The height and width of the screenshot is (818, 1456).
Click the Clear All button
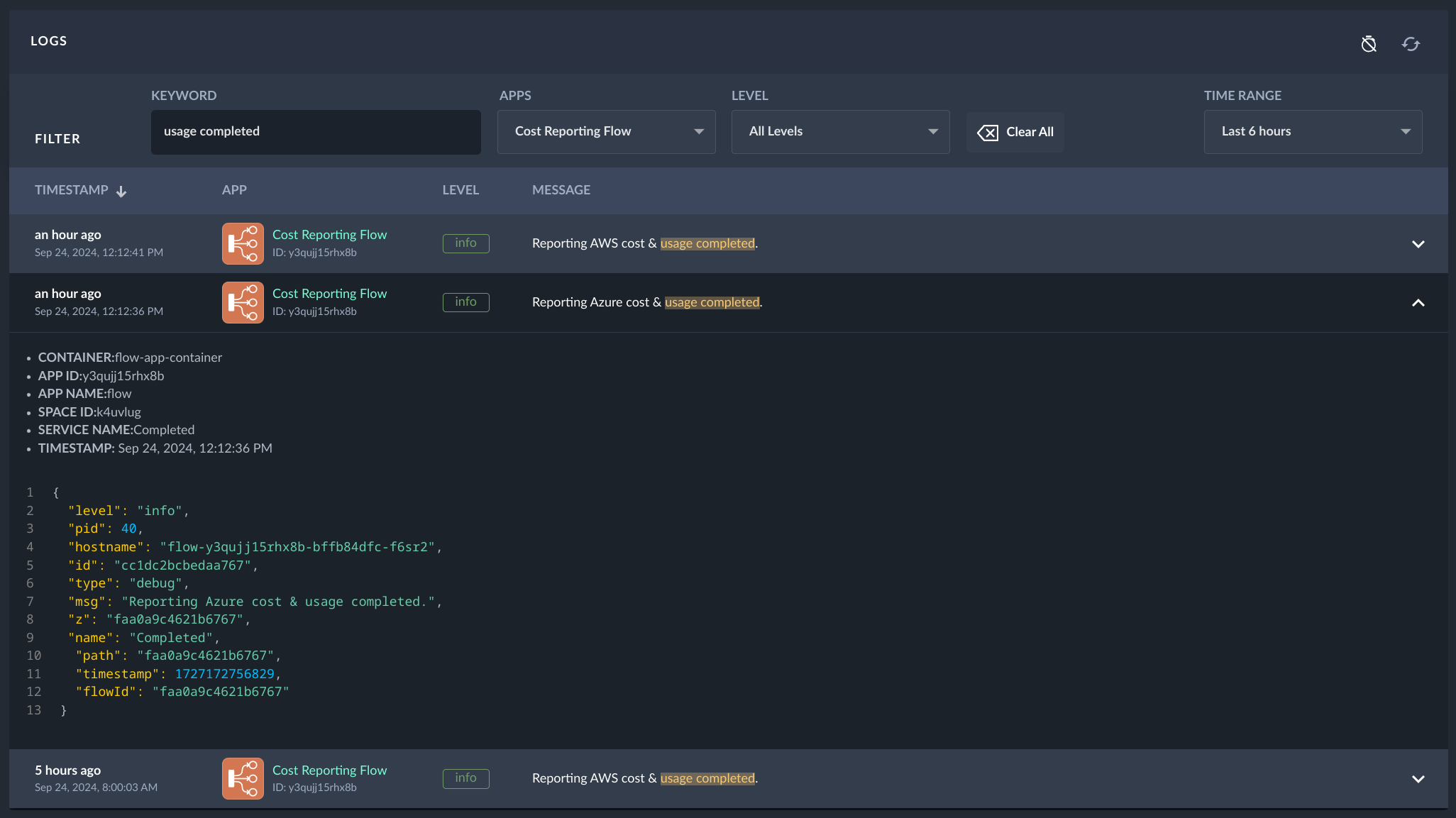pyautogui.click(x=1015, y=132)
